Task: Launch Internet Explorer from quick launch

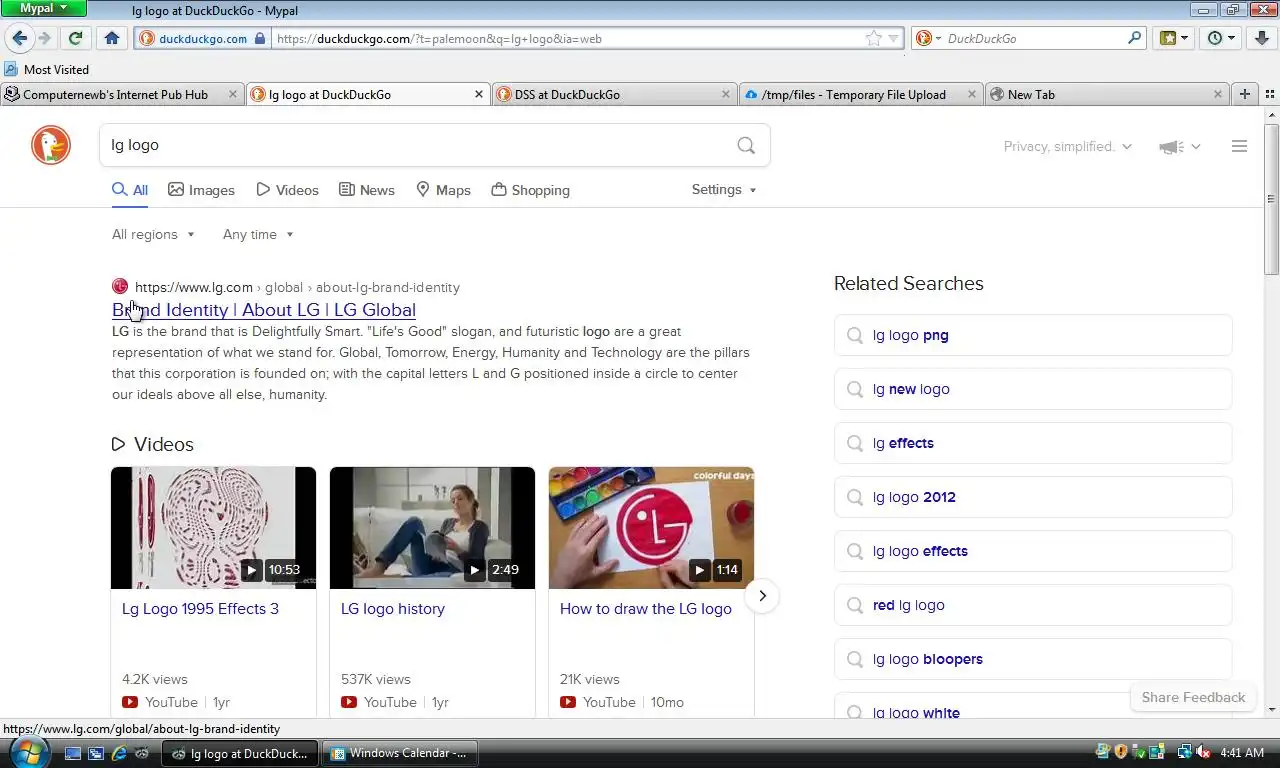Action: [x=119, y=753]
